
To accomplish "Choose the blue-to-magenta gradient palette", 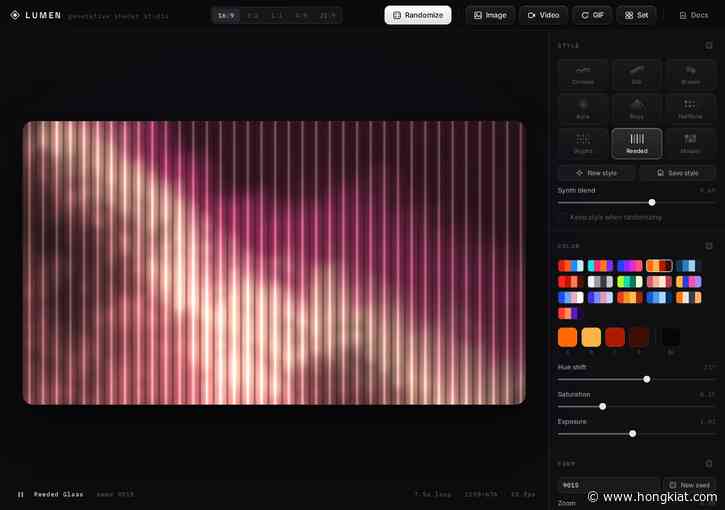I will (630, 266).
